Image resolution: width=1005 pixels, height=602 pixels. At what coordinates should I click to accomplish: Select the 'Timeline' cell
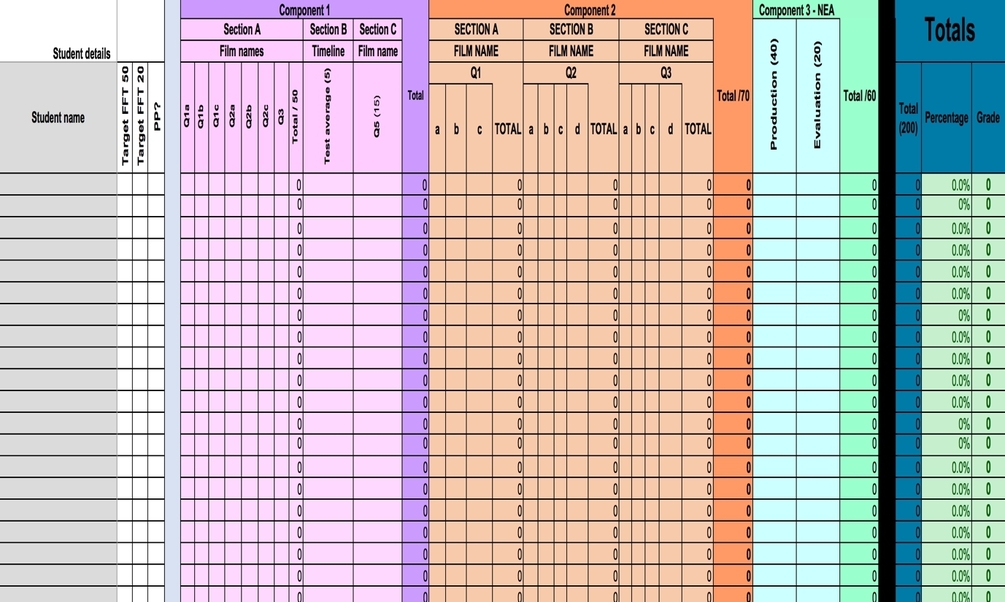[328, 51]
